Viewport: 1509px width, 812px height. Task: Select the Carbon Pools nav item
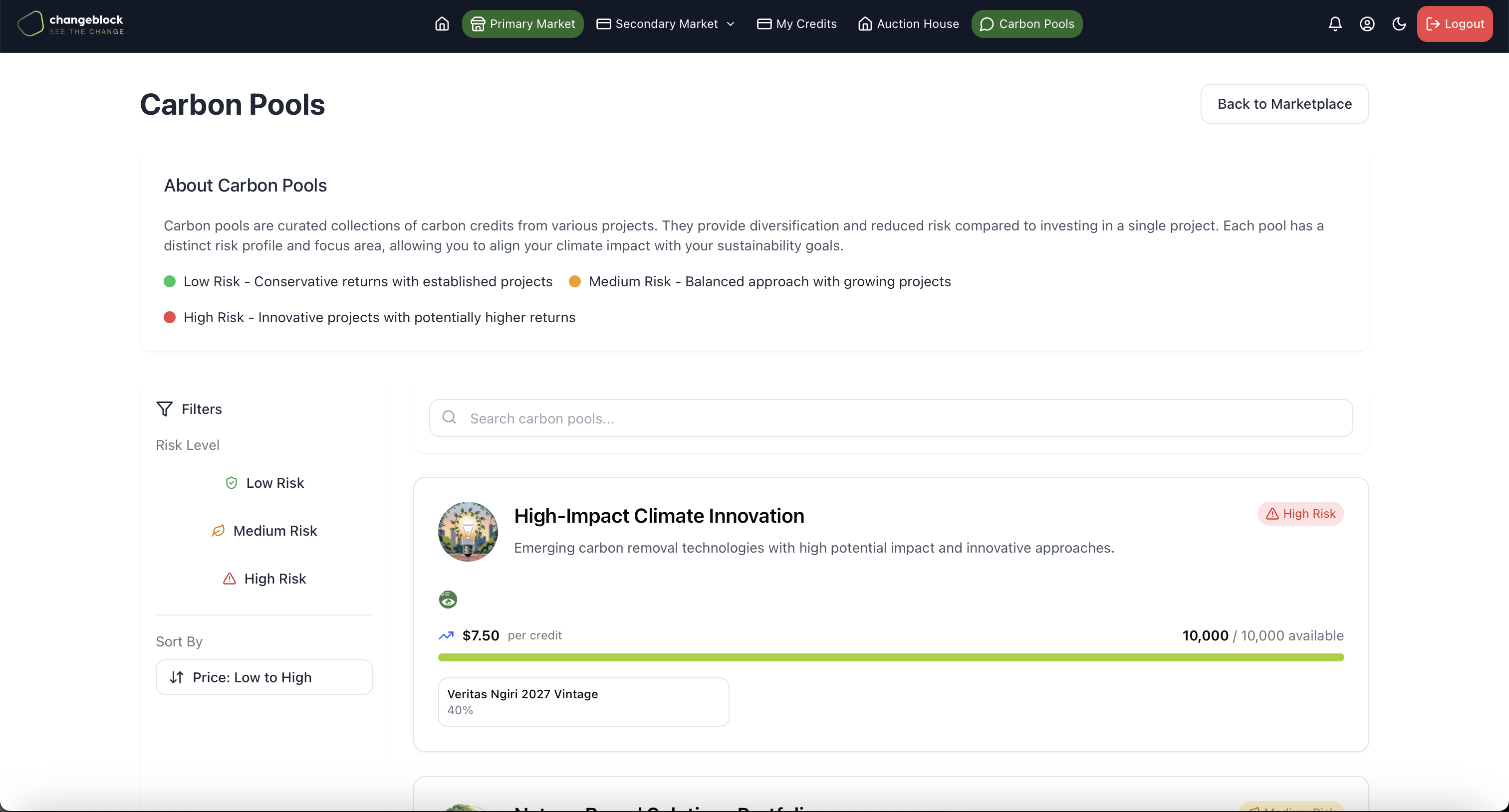[1027, 24]
